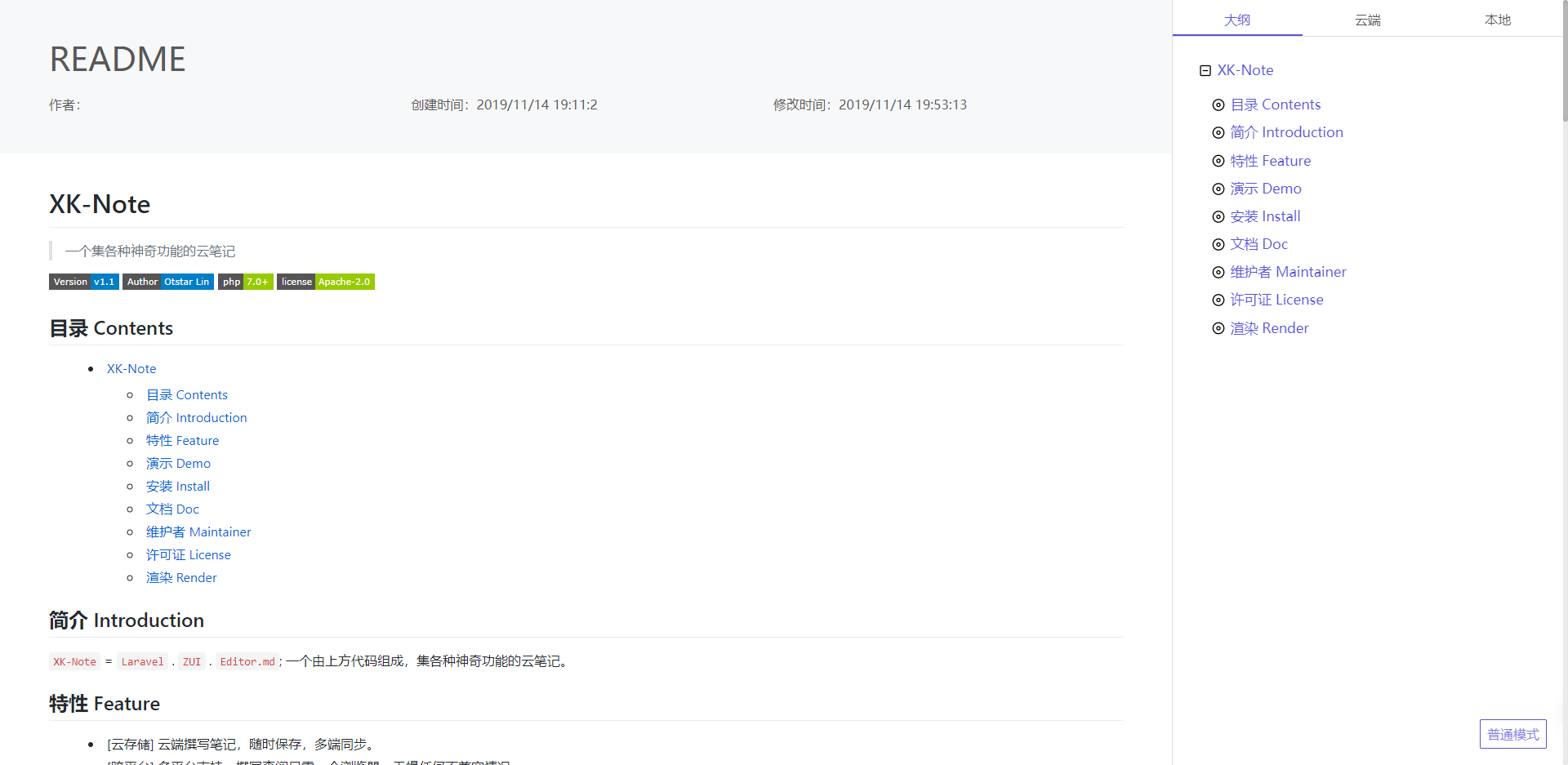Image resolution: width=1568 pixels, height=765 pixels.
Task: Click the circle icon beside 特性 Feature in outline
Action: pyautogui.click(x=1218, y=162)
